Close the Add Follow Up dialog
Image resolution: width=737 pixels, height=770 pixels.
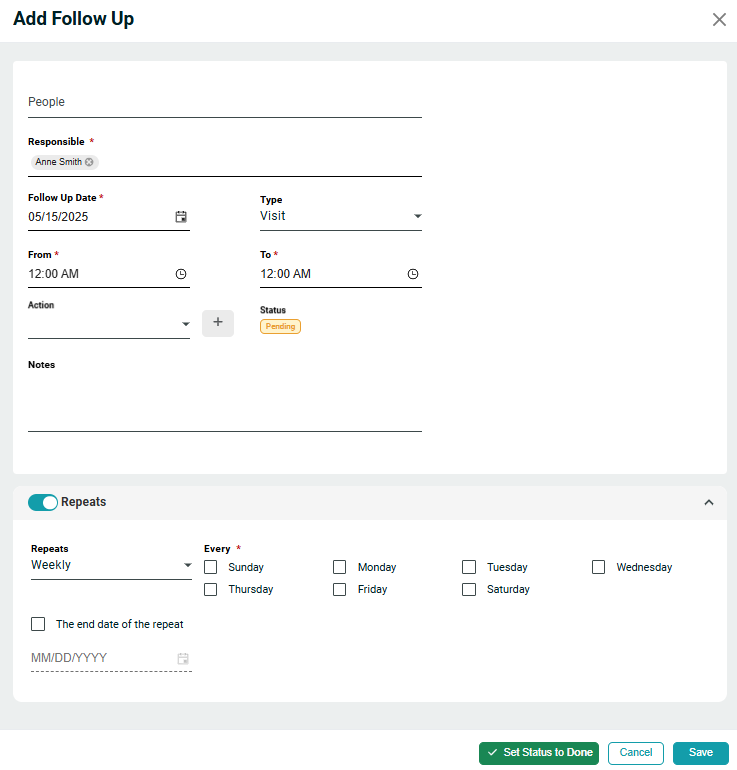pyautogui.click(x=719, y=19)
